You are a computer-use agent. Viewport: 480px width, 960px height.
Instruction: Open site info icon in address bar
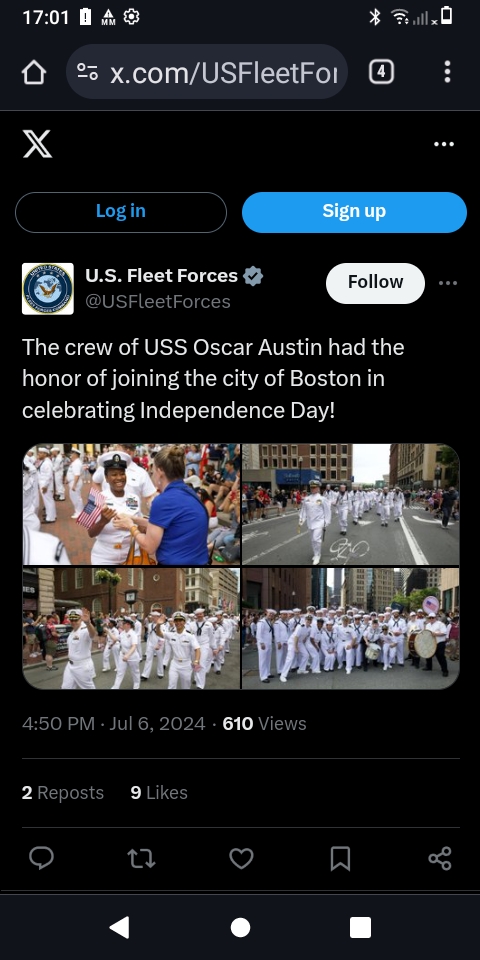(88, 72)
